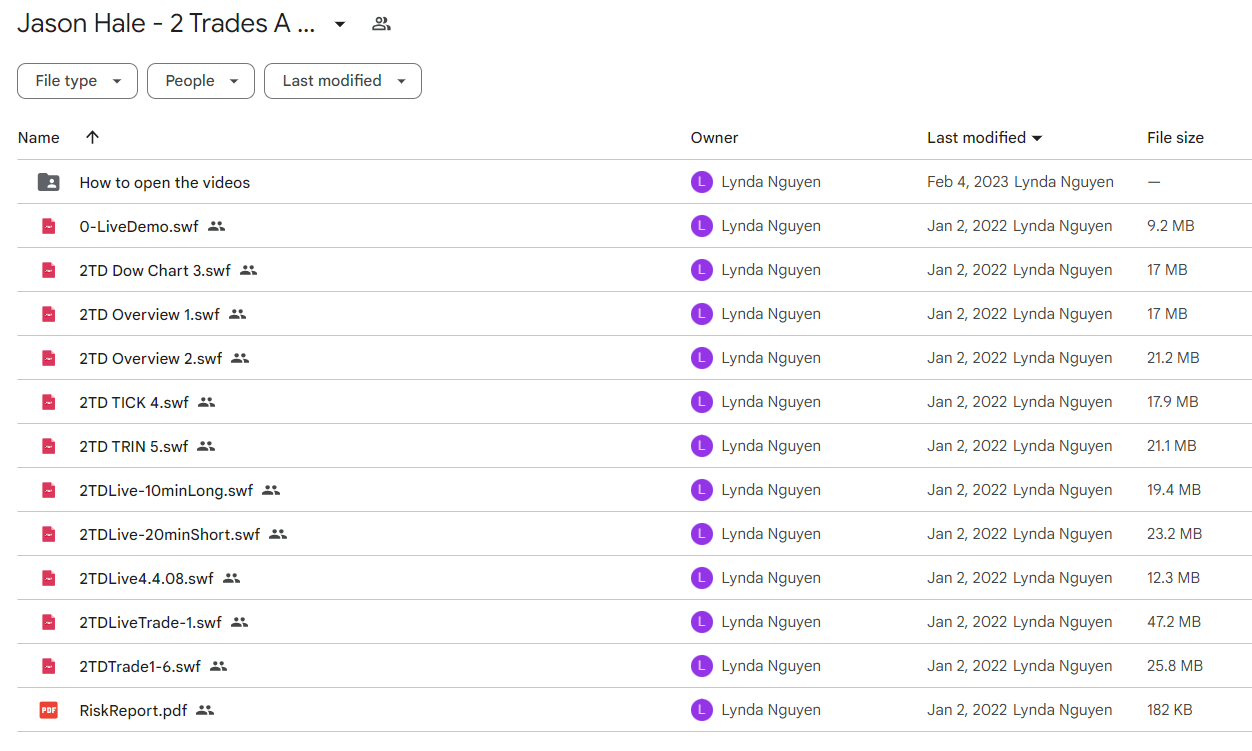The width and height of the screenshot is (1252, 751).
Task: Click shared icon next to 0-LiveDemo.swf
Action: pyautogui.click(x=216, y=226)
